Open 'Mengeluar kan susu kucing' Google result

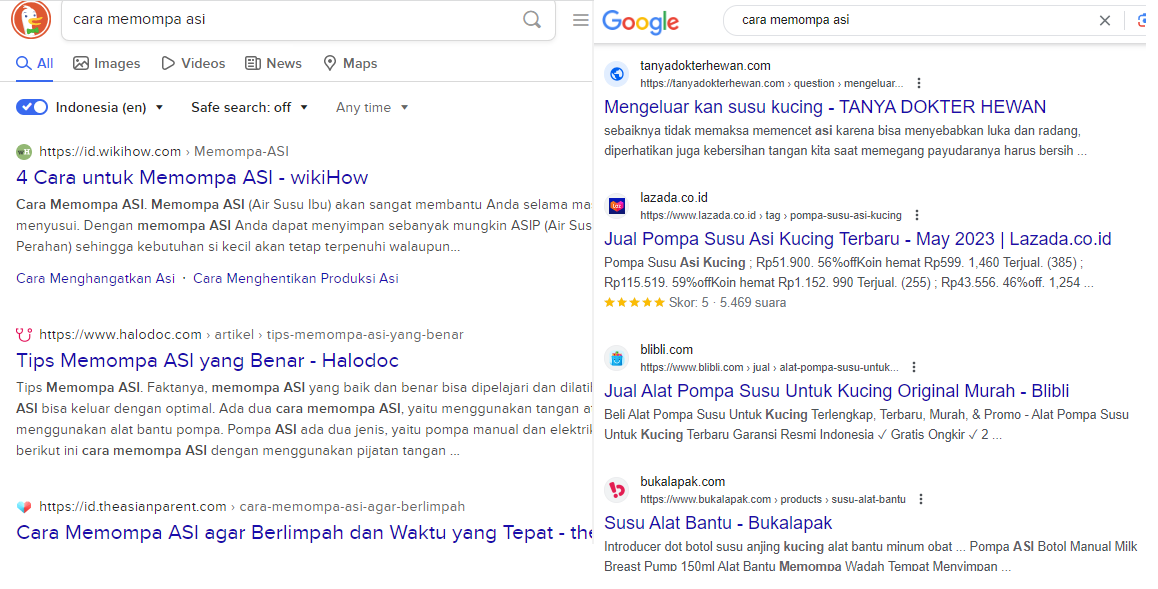click(825, 107)
